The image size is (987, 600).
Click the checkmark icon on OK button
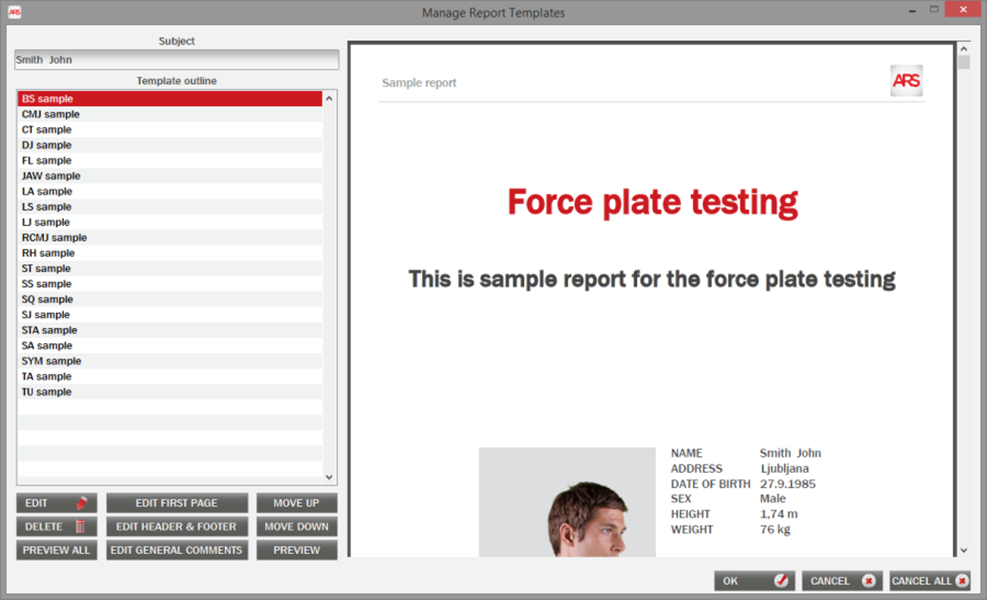pos(781,581)
